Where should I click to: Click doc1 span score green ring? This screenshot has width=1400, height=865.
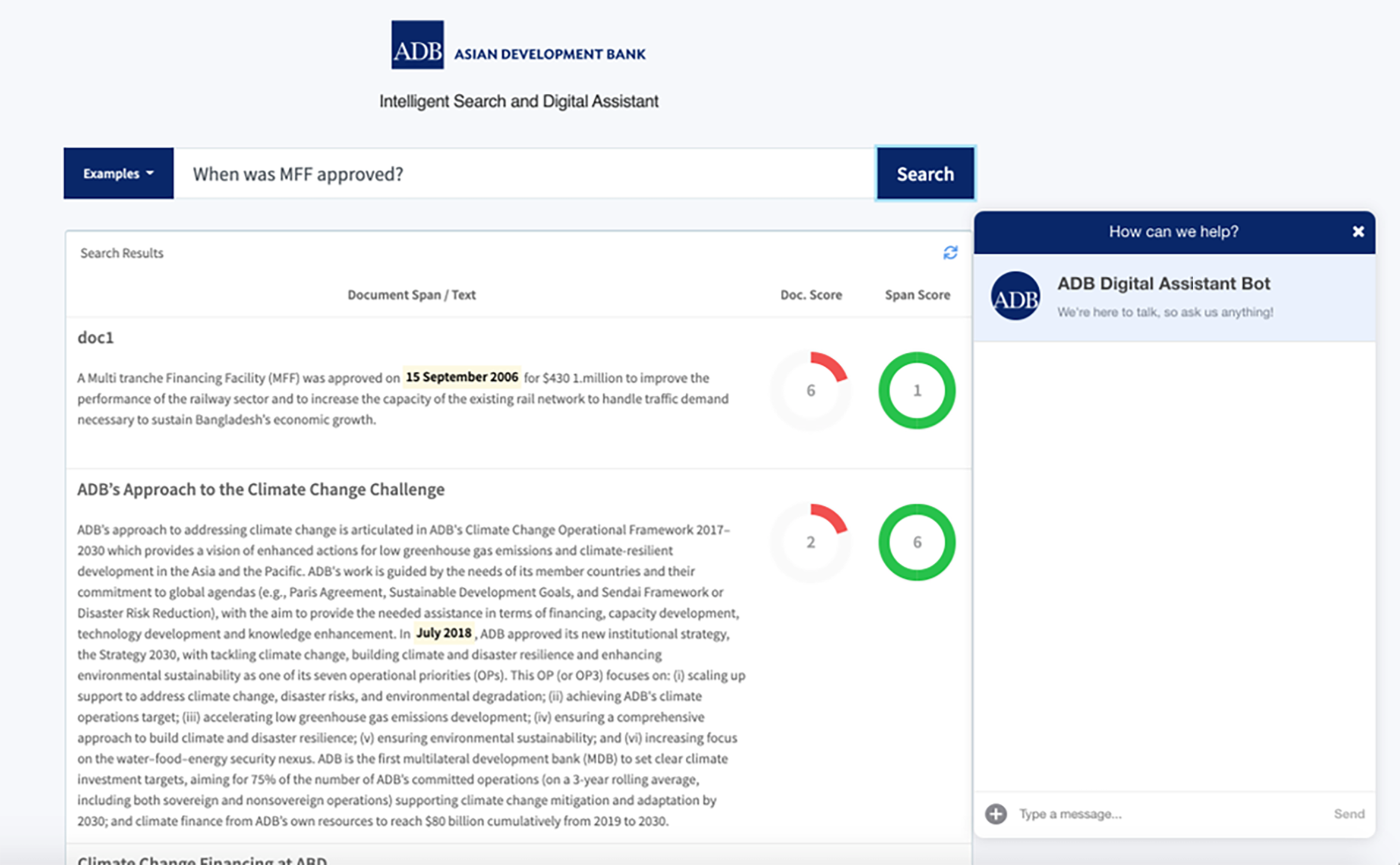917,390
